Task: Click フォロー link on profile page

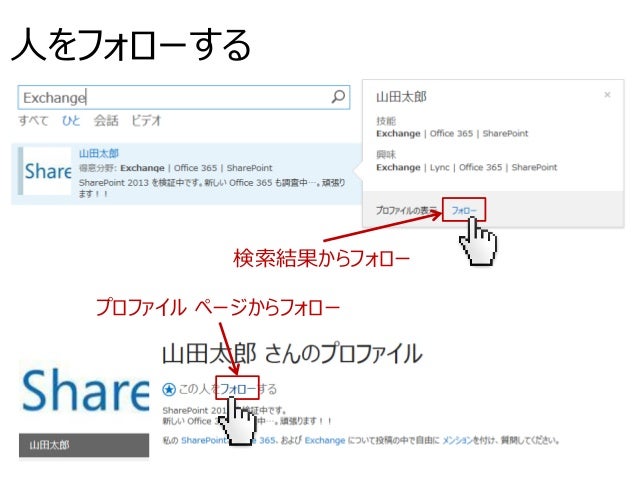Action: point(238,389)
